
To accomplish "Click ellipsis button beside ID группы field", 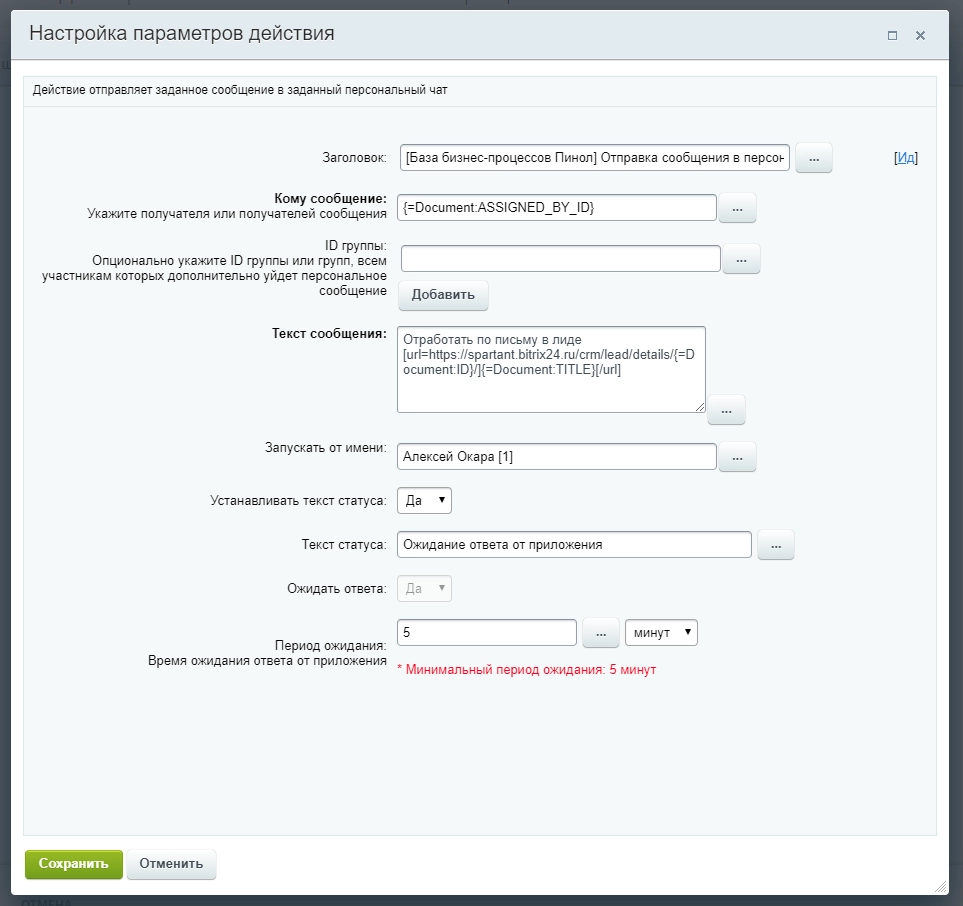I will [x=741, y=259].
